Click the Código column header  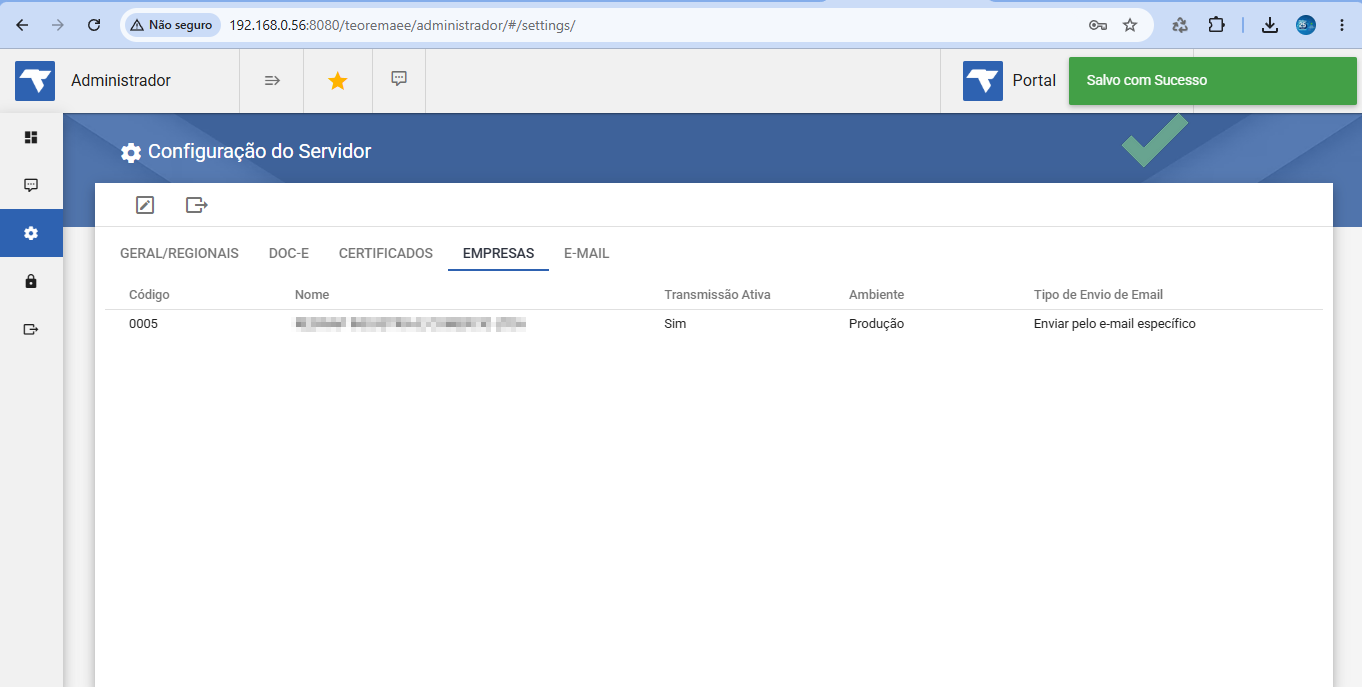point(149,295)
